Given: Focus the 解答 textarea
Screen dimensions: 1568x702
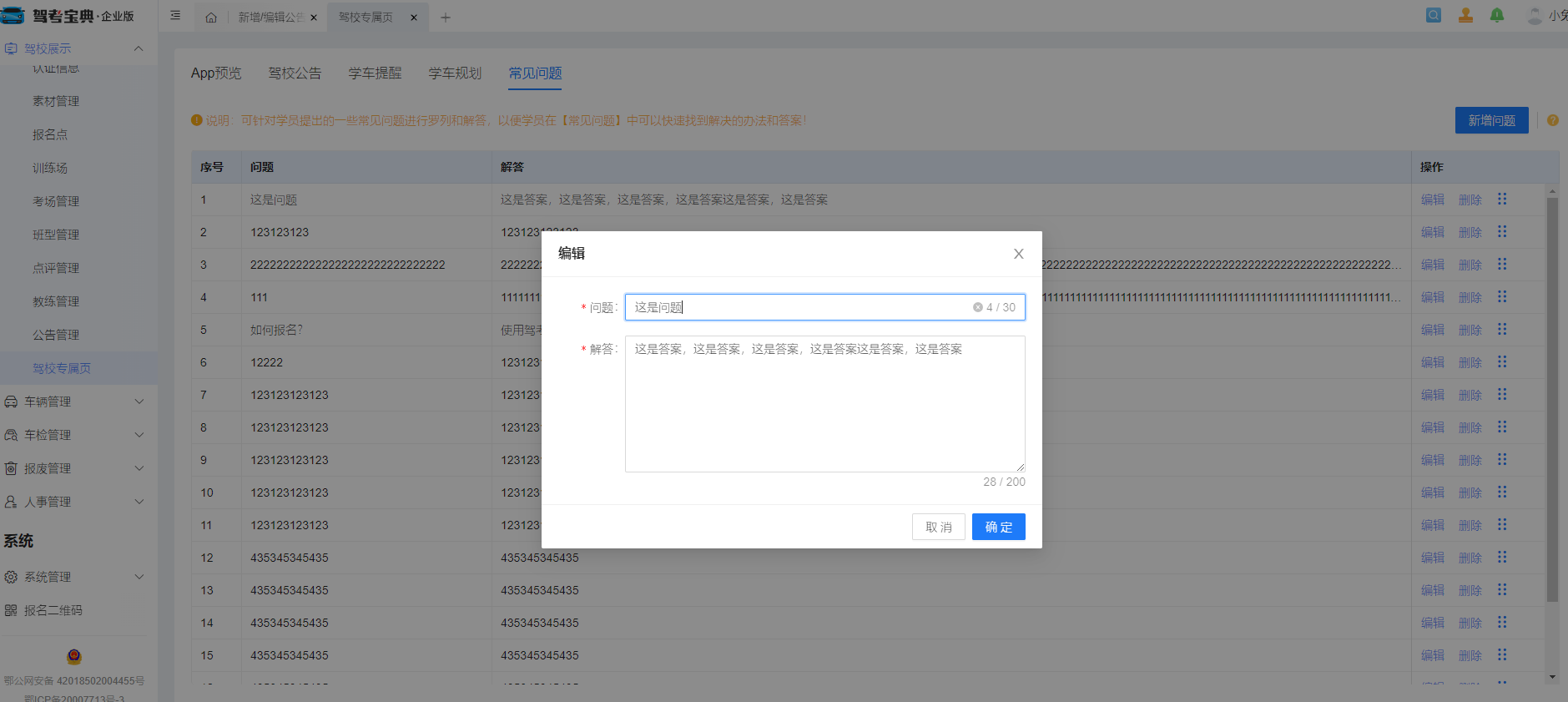Looking at the screenshot, I should tap(825, 404).
